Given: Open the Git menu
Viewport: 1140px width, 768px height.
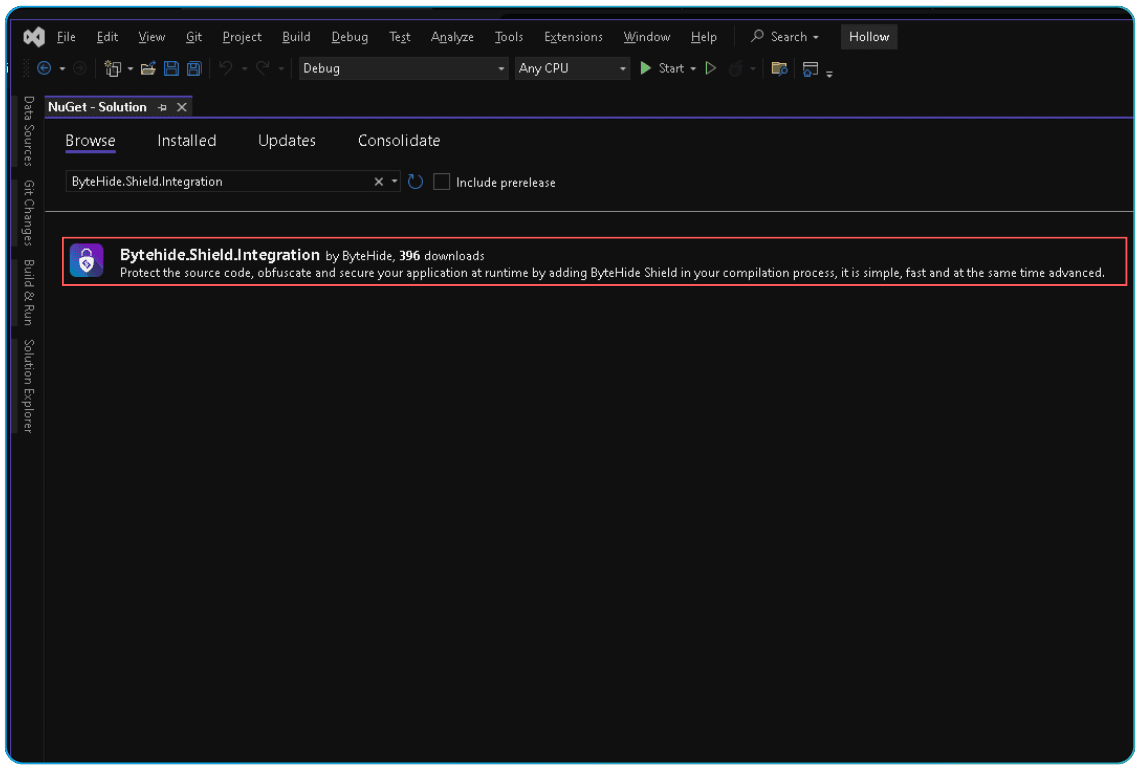Looking at the screenshot, I should point(194,37).
